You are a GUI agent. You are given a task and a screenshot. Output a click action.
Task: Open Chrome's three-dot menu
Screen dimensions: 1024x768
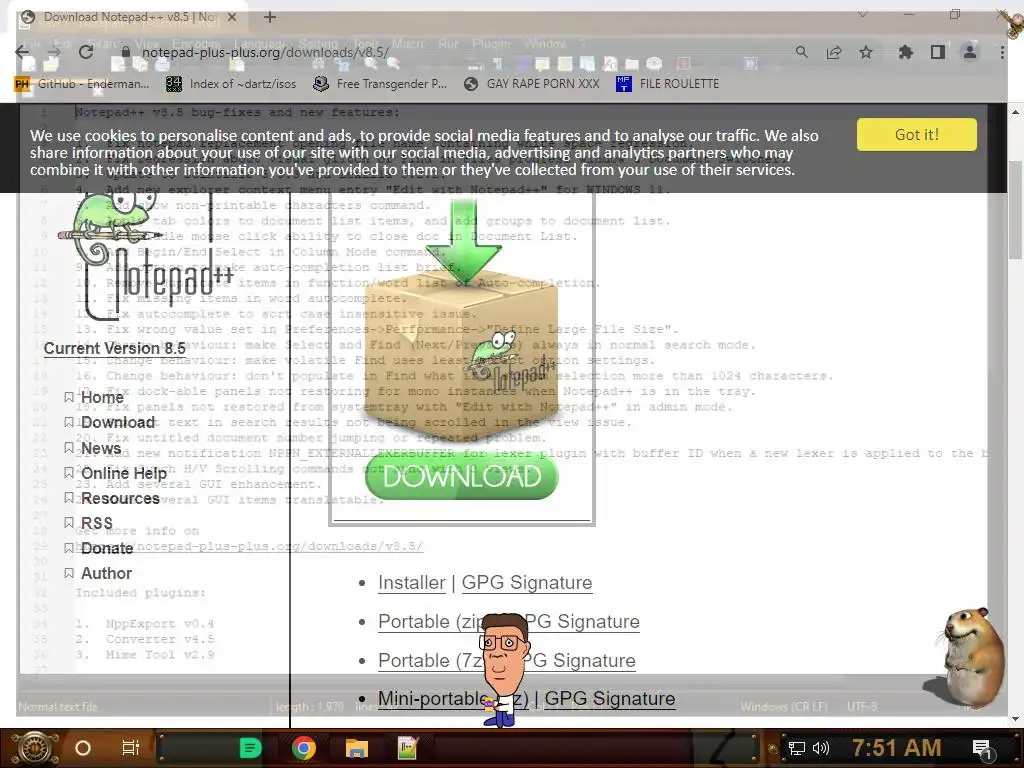1002,52
